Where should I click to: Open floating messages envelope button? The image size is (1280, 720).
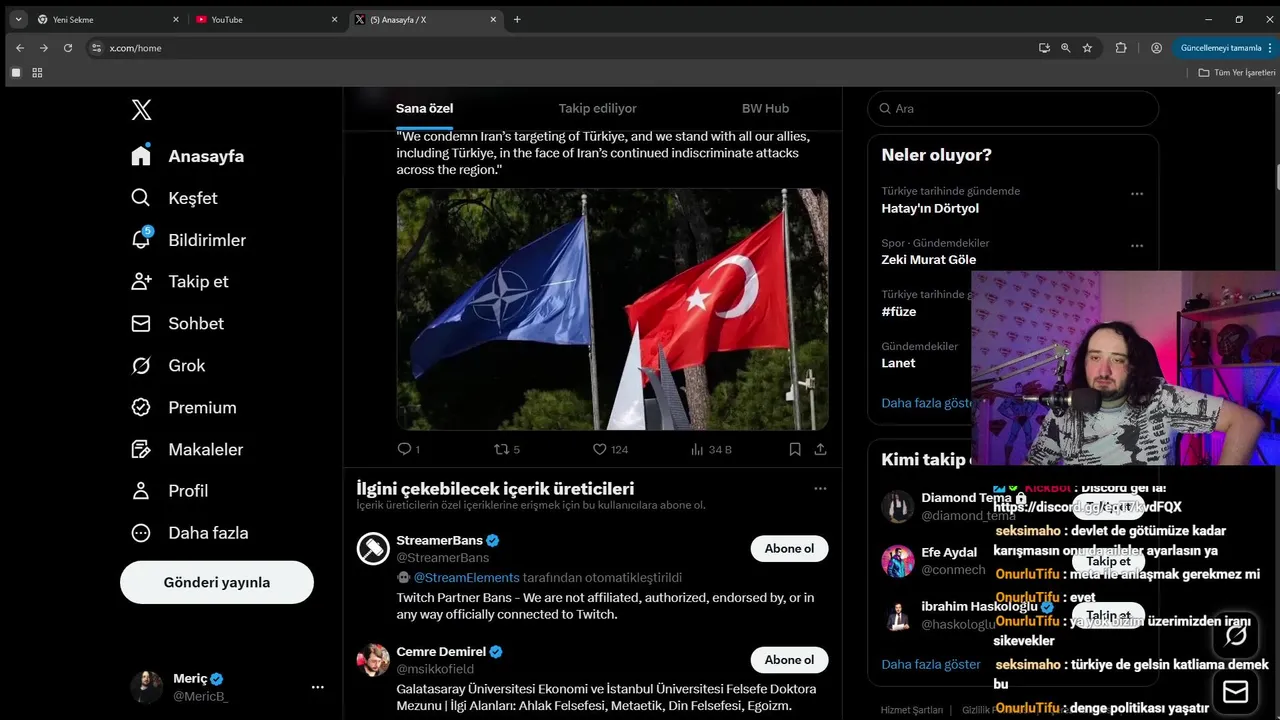click(1236, 692)
